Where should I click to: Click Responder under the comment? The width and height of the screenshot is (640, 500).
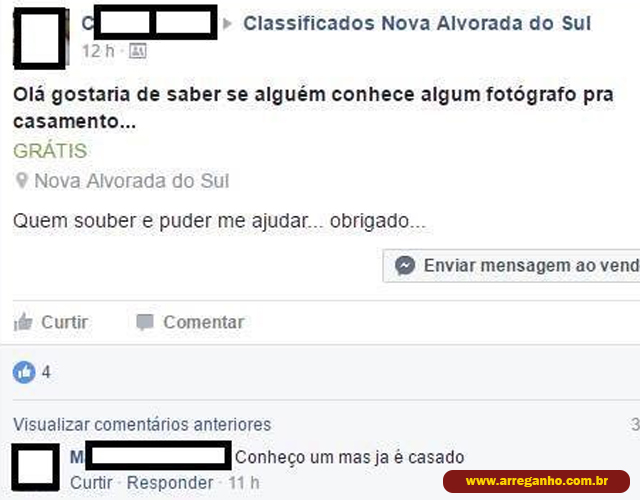[x=170, y=483]
